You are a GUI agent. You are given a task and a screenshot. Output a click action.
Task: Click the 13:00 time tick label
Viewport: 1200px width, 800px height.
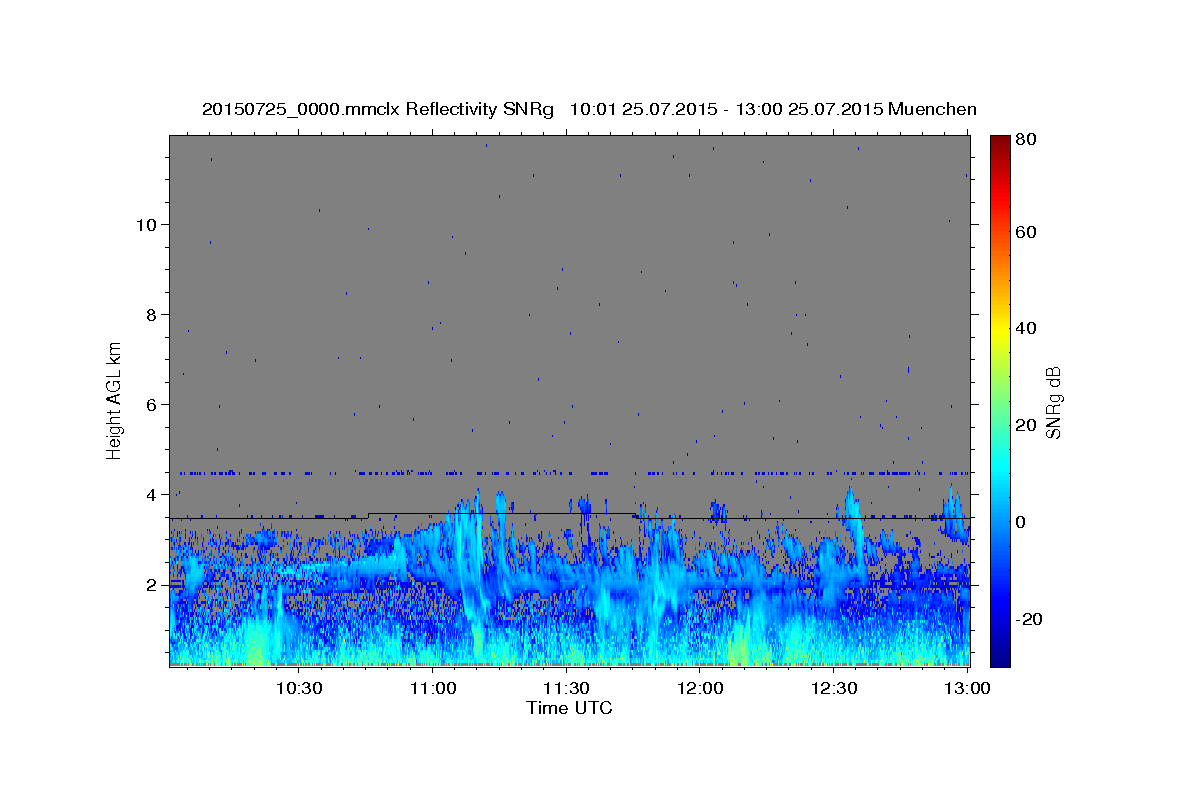click(x=969, y=689)
